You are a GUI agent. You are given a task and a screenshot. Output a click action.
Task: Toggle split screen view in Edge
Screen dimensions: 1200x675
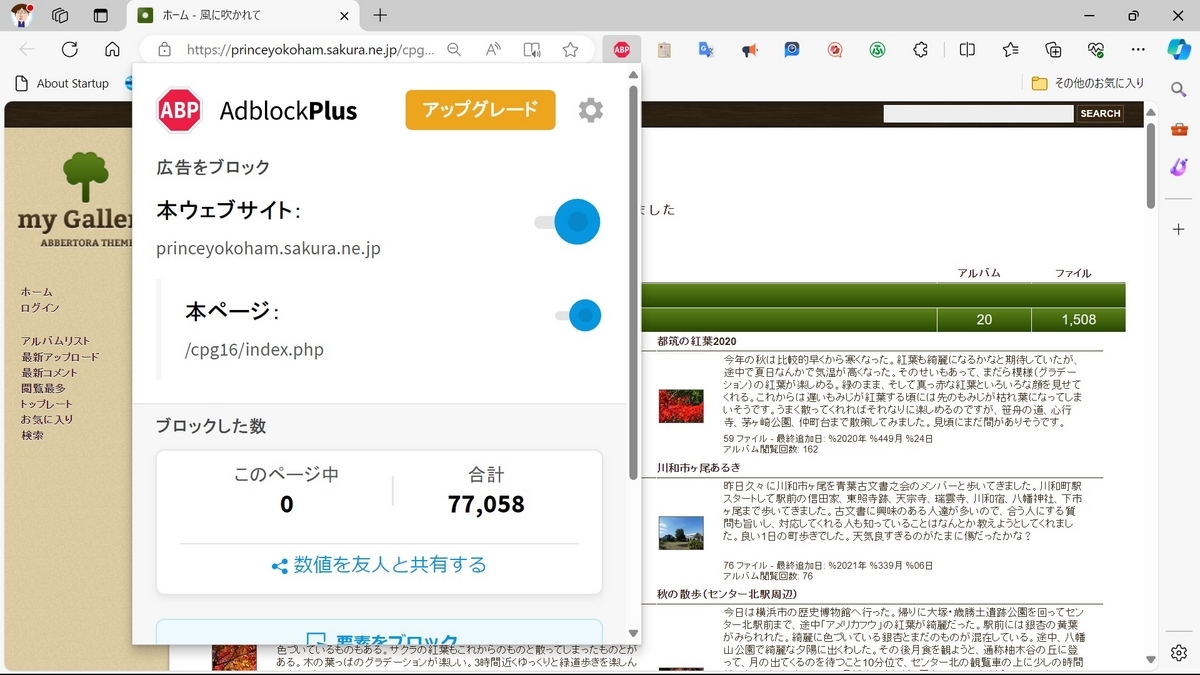point(967,49)
